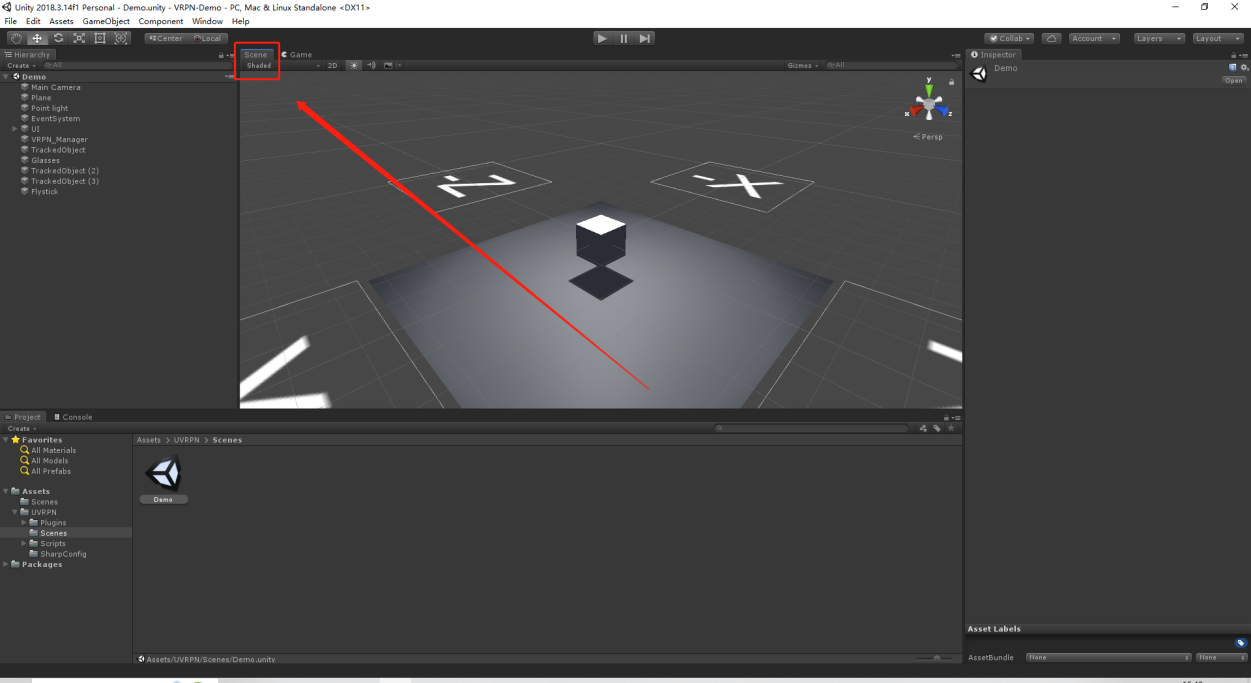Screen dimensions: 1251x683
Task: Select the Move tool
Action: [37, 38]
